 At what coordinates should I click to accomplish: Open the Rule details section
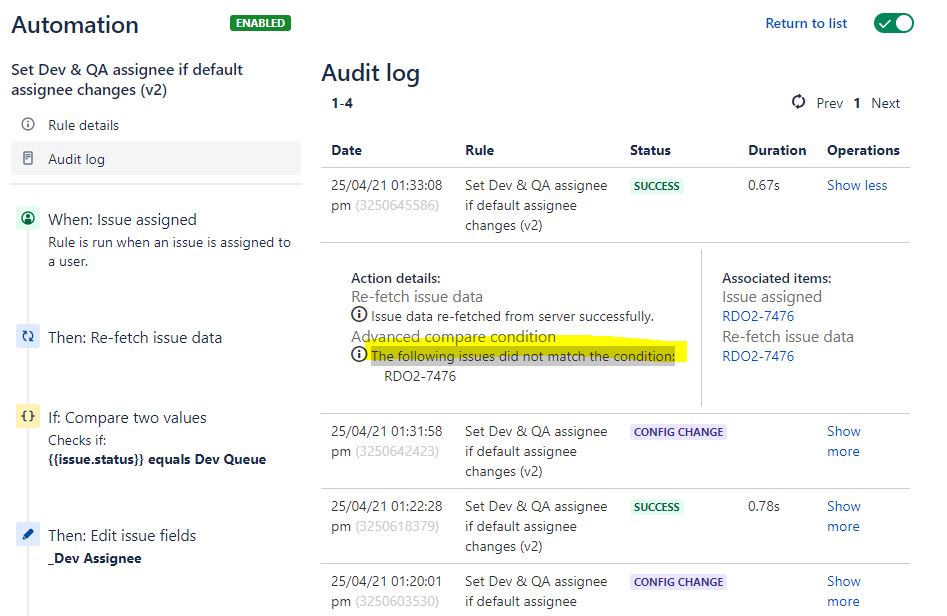83,125
